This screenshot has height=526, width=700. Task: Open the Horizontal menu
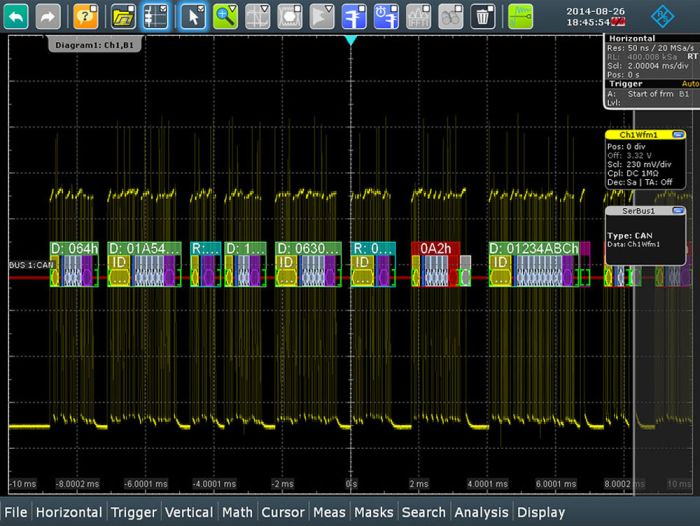pos(69,512)
